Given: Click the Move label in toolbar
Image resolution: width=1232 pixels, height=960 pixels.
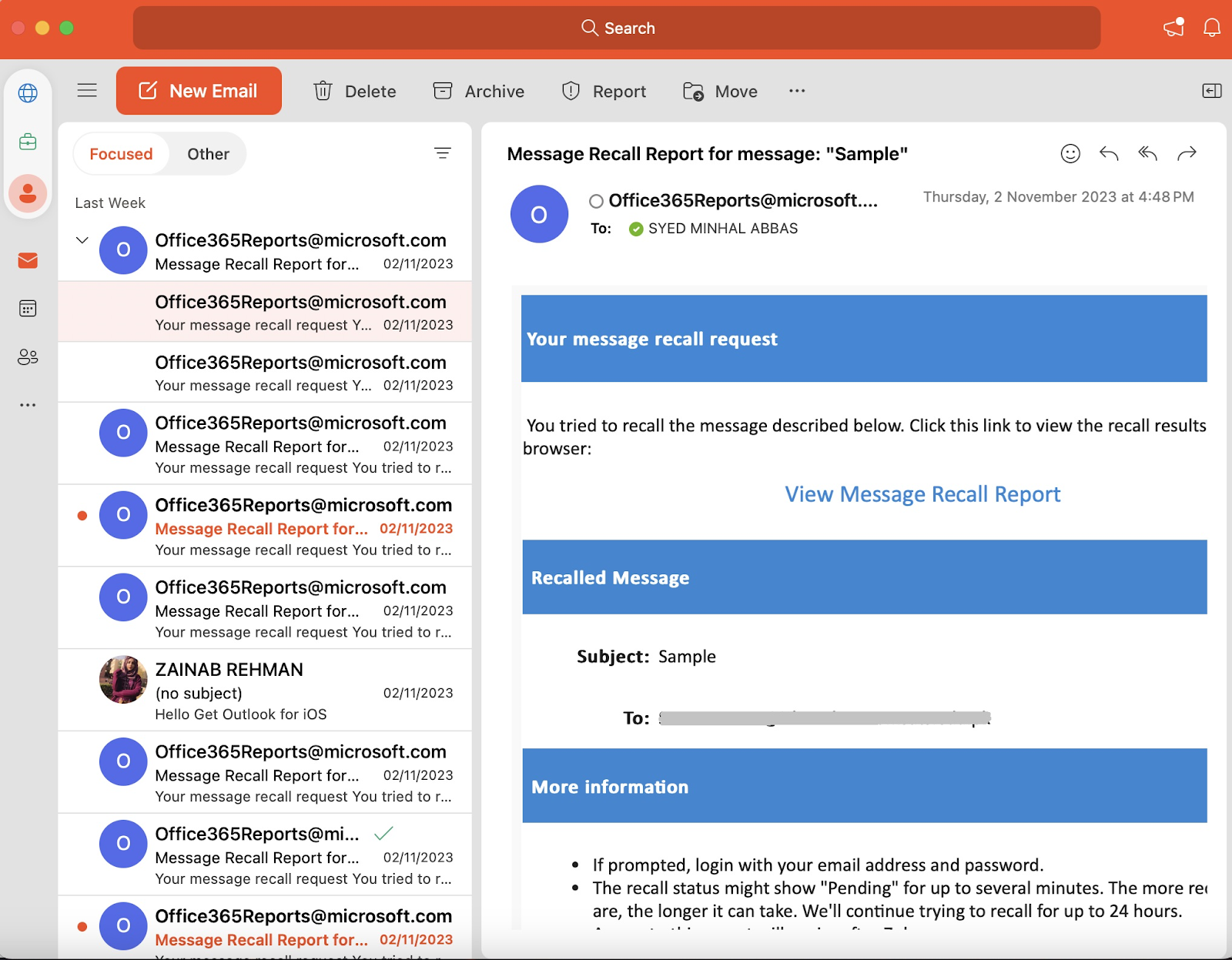Looking at the screenshot, I should [736, 92].
